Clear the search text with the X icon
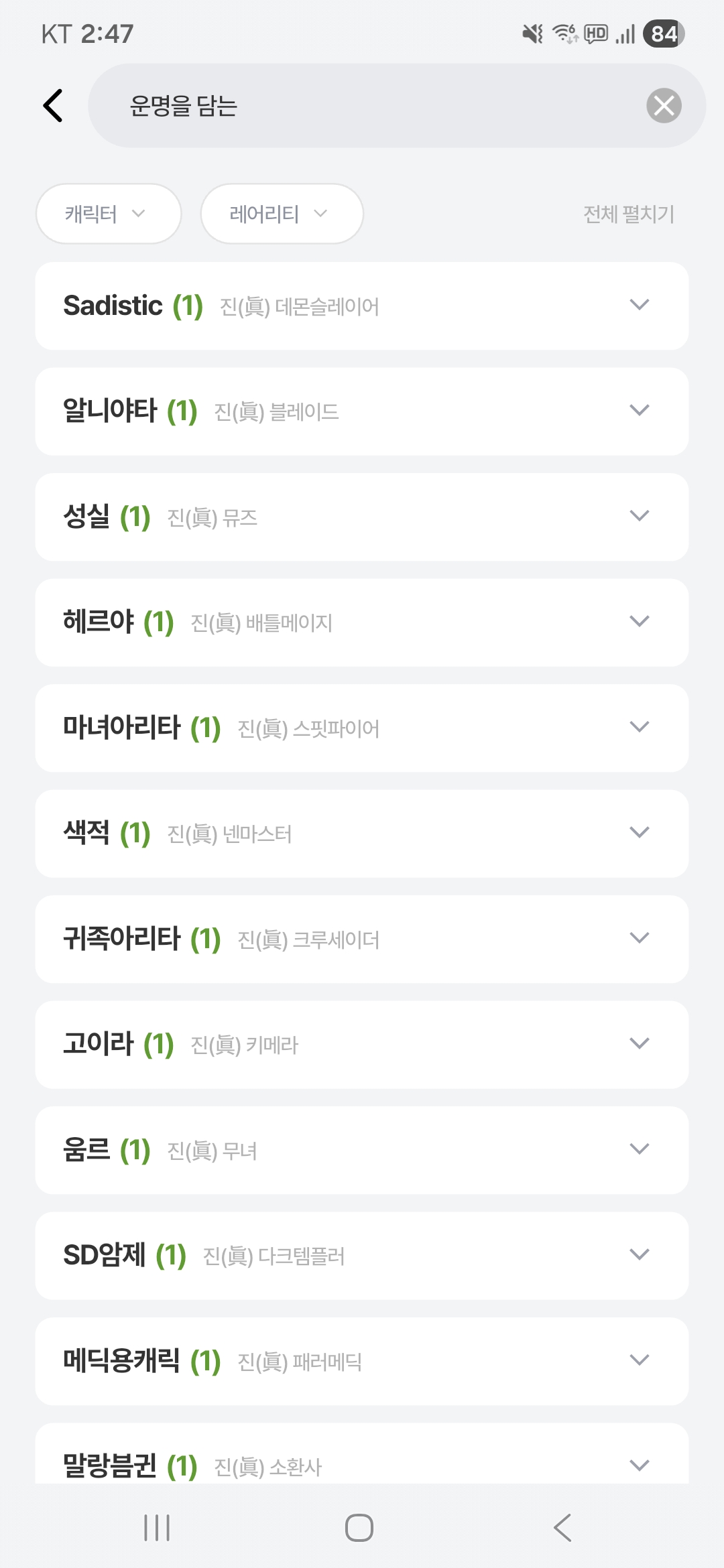724x1568 pixels. 664,106
